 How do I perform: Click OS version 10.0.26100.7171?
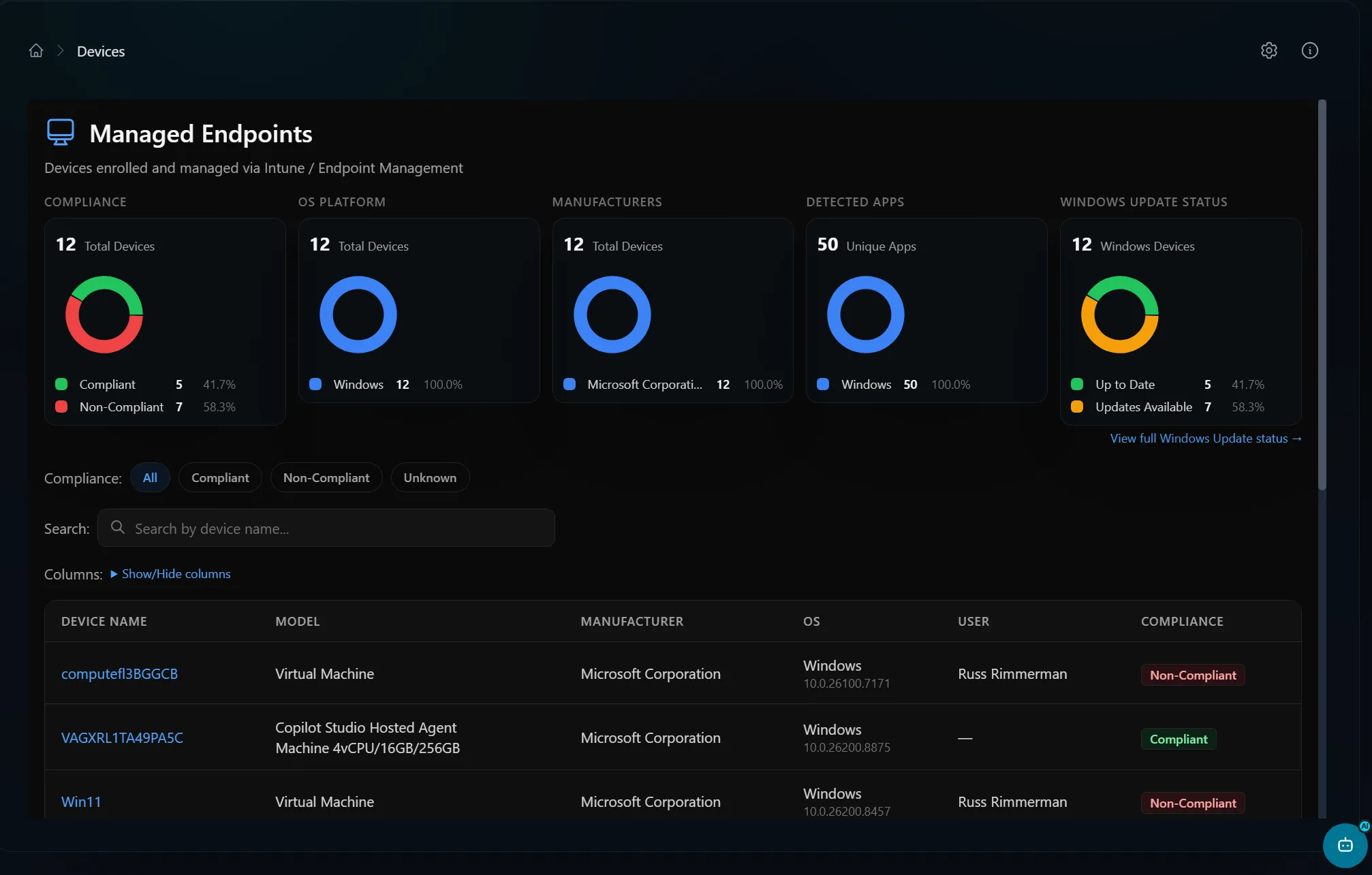tap(846, 684)
